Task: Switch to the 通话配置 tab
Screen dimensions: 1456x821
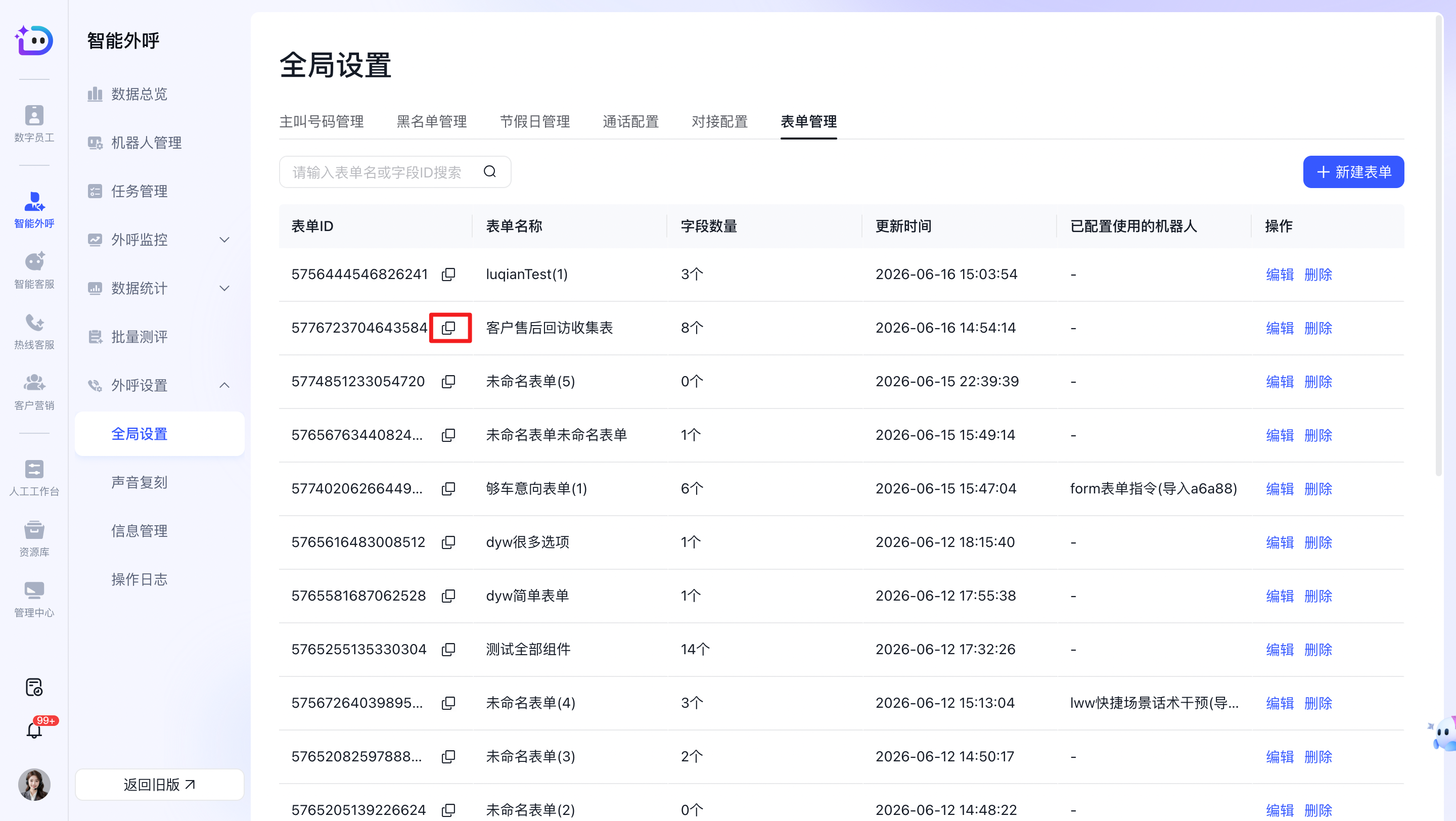Action: (630, 121)
